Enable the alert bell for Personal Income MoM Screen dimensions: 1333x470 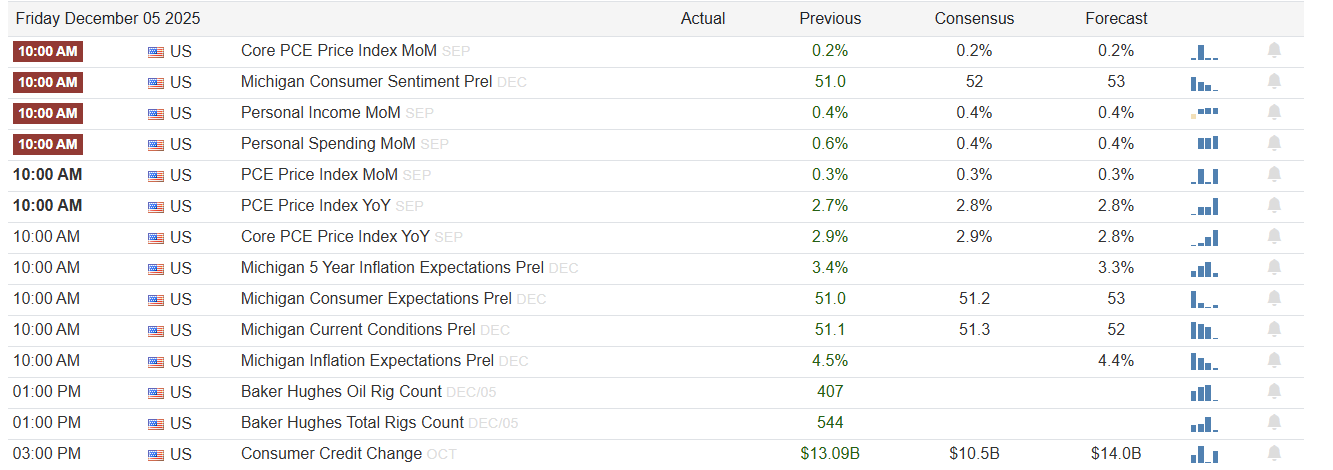[1274, 113]
